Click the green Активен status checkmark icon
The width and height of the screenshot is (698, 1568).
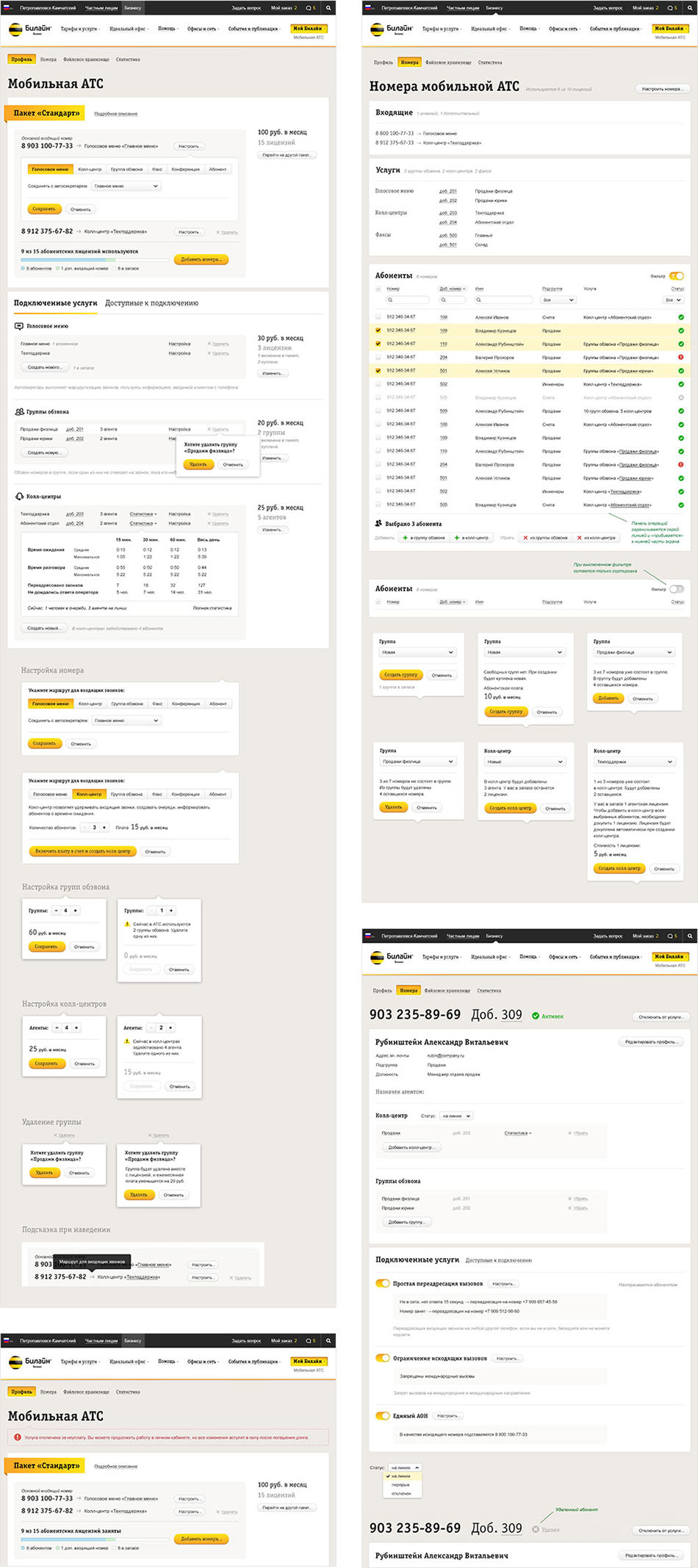tap(536, 1016)
